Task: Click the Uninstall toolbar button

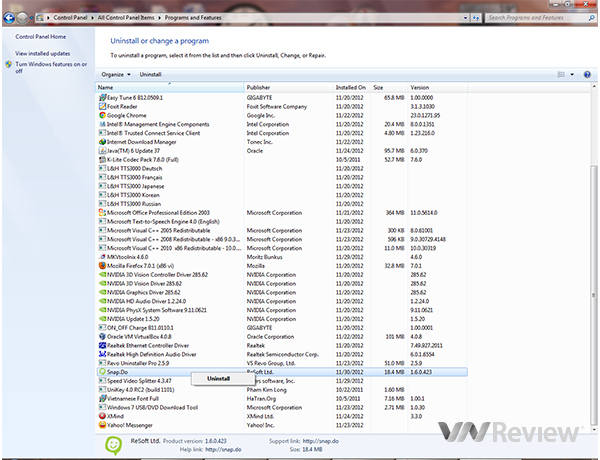Action: click(150, 74)
